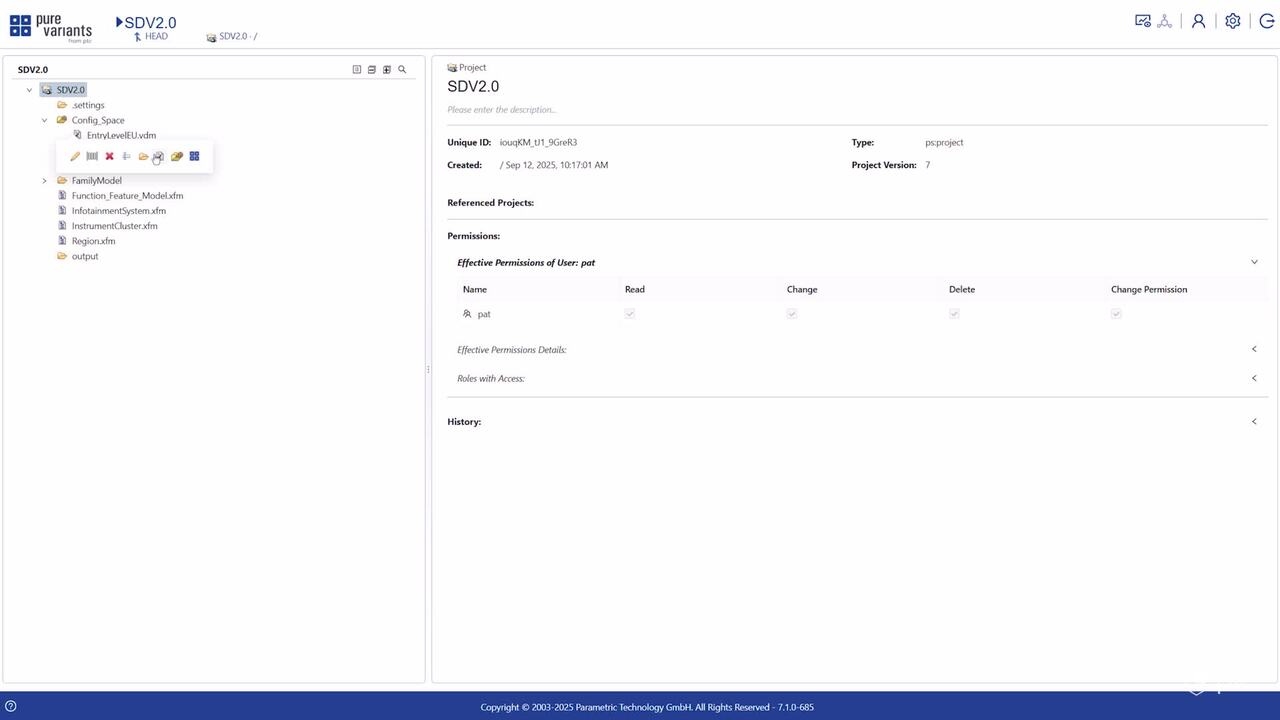The width and height of the screenshot is (1280, 720).
Task: Click the blue four-squares grid icon
Action: tap(194, 156)
